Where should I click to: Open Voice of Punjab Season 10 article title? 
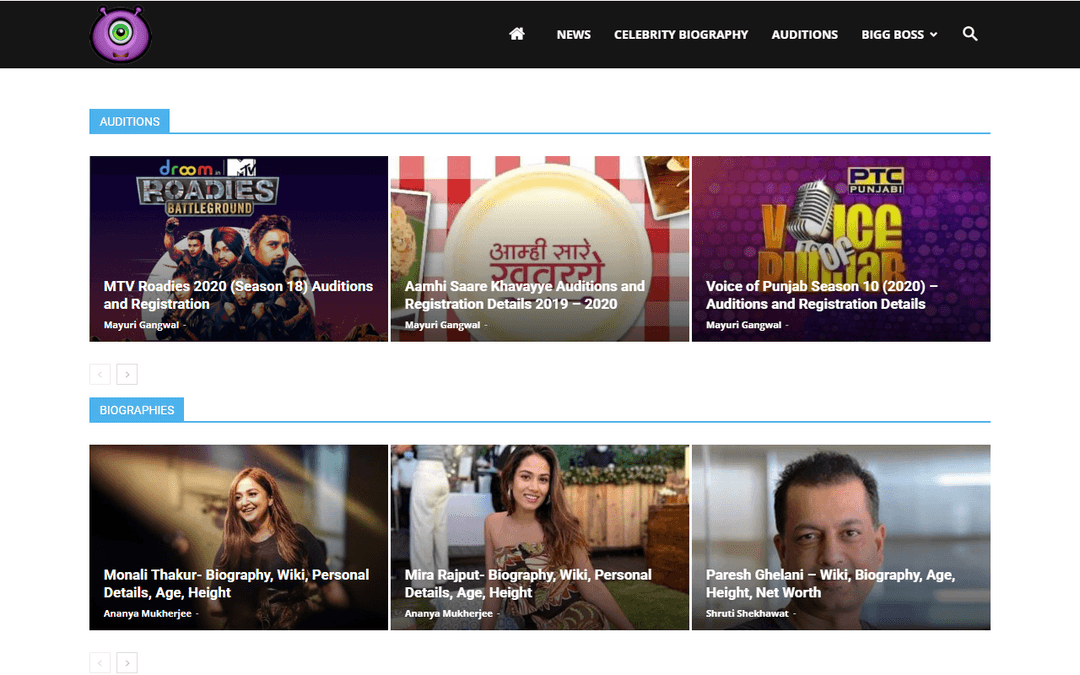click(822, 295)
